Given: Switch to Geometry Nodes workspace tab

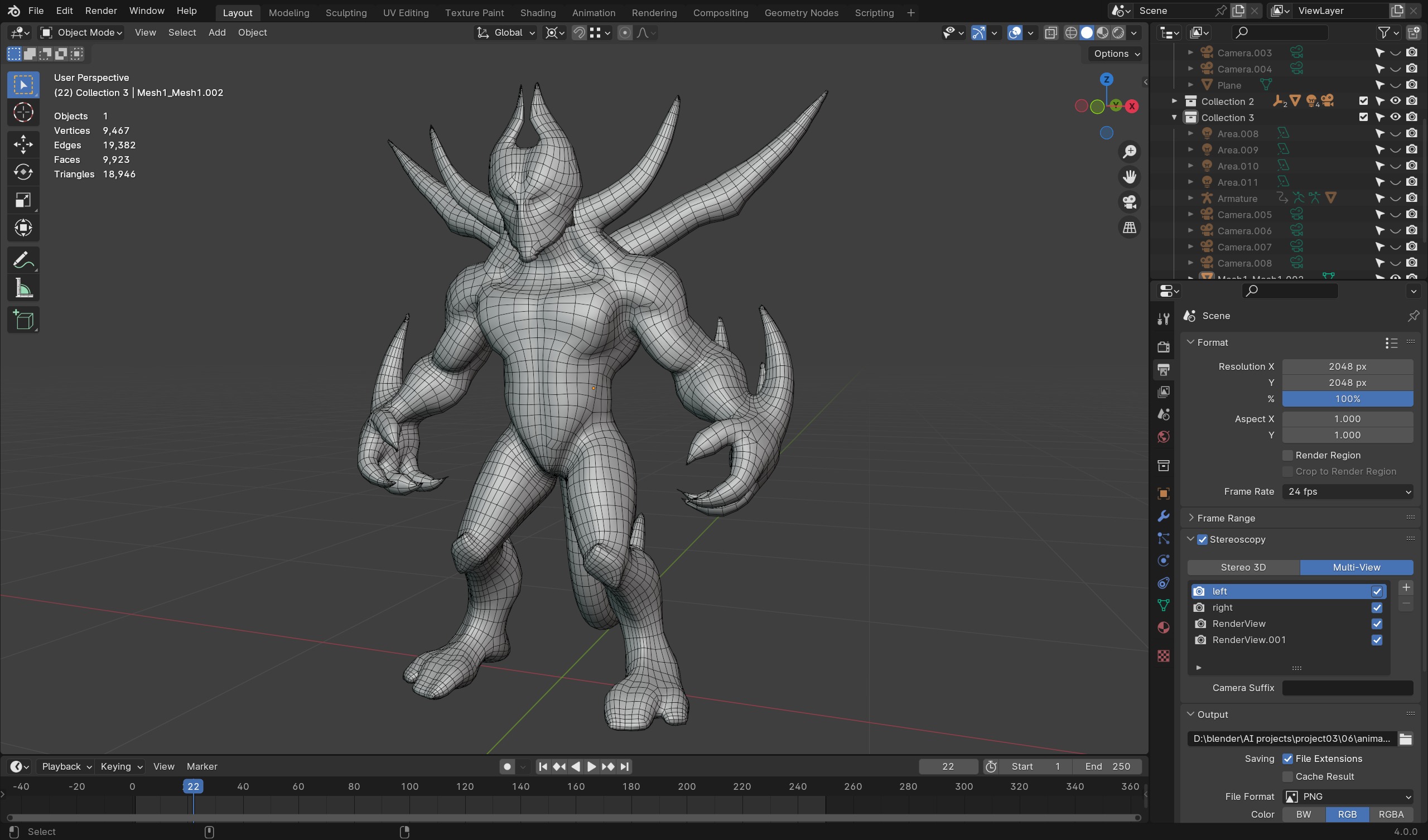Looking at the screenshot, I should (801, 12).
